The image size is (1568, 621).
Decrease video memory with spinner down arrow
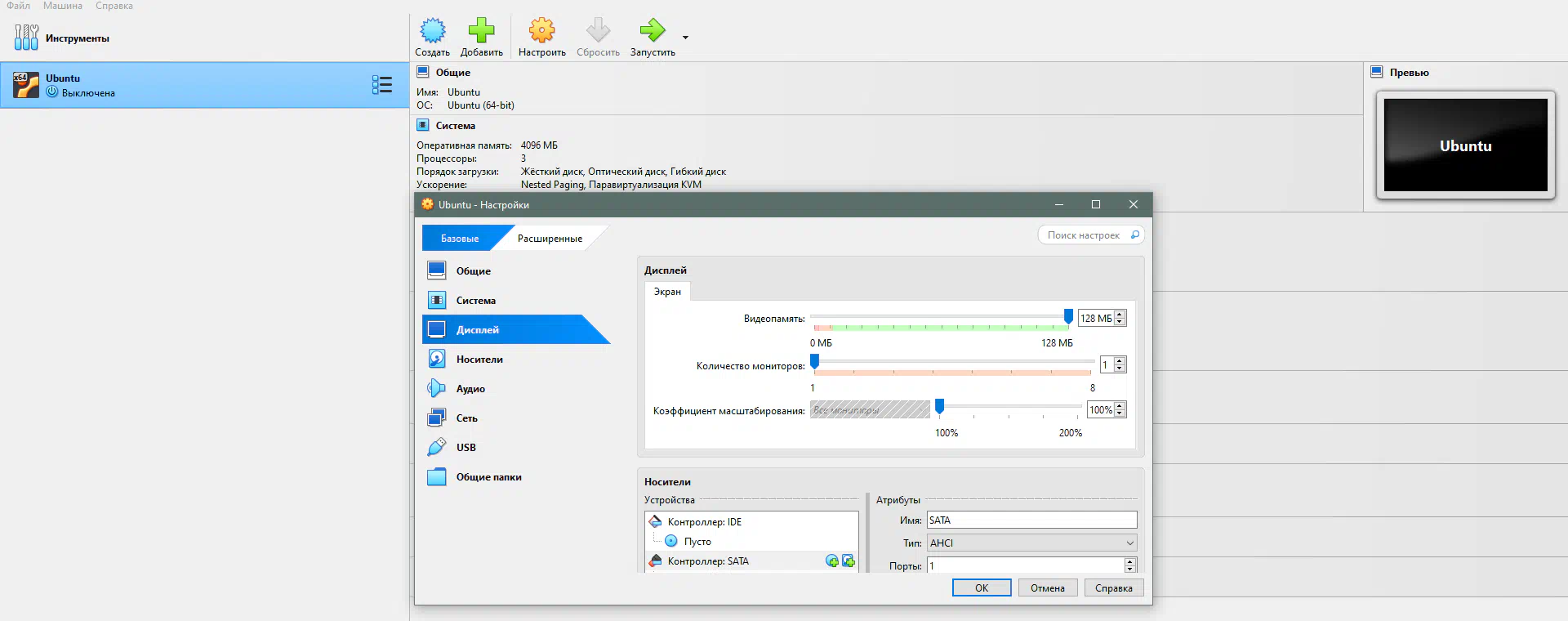click(1120, 322)
